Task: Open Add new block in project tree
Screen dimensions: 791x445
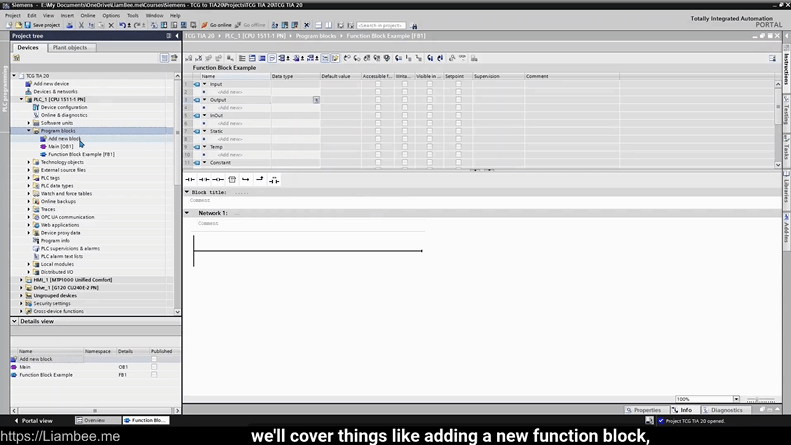Action: (64, 139)
